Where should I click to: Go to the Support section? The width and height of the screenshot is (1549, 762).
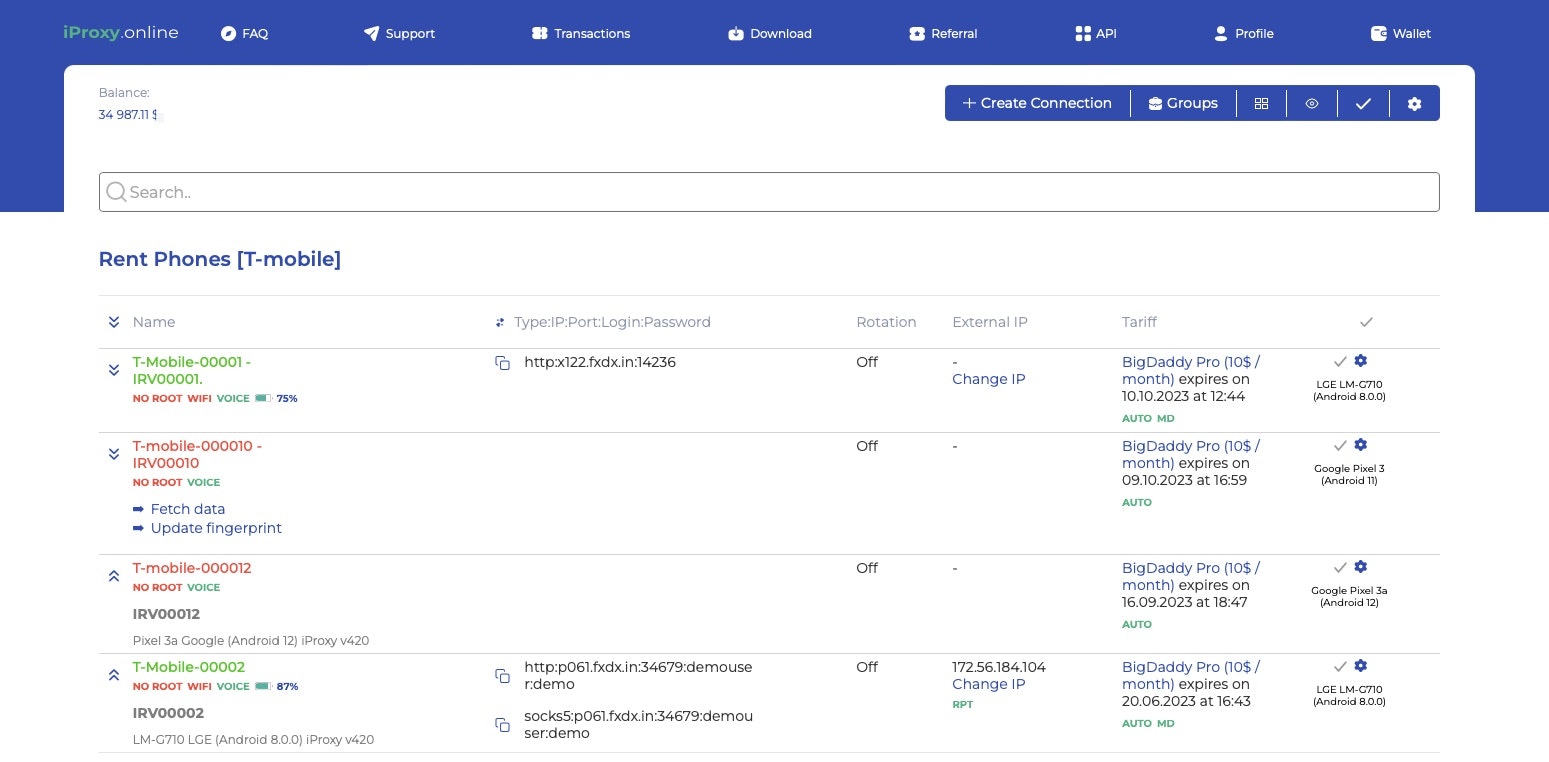399,34
